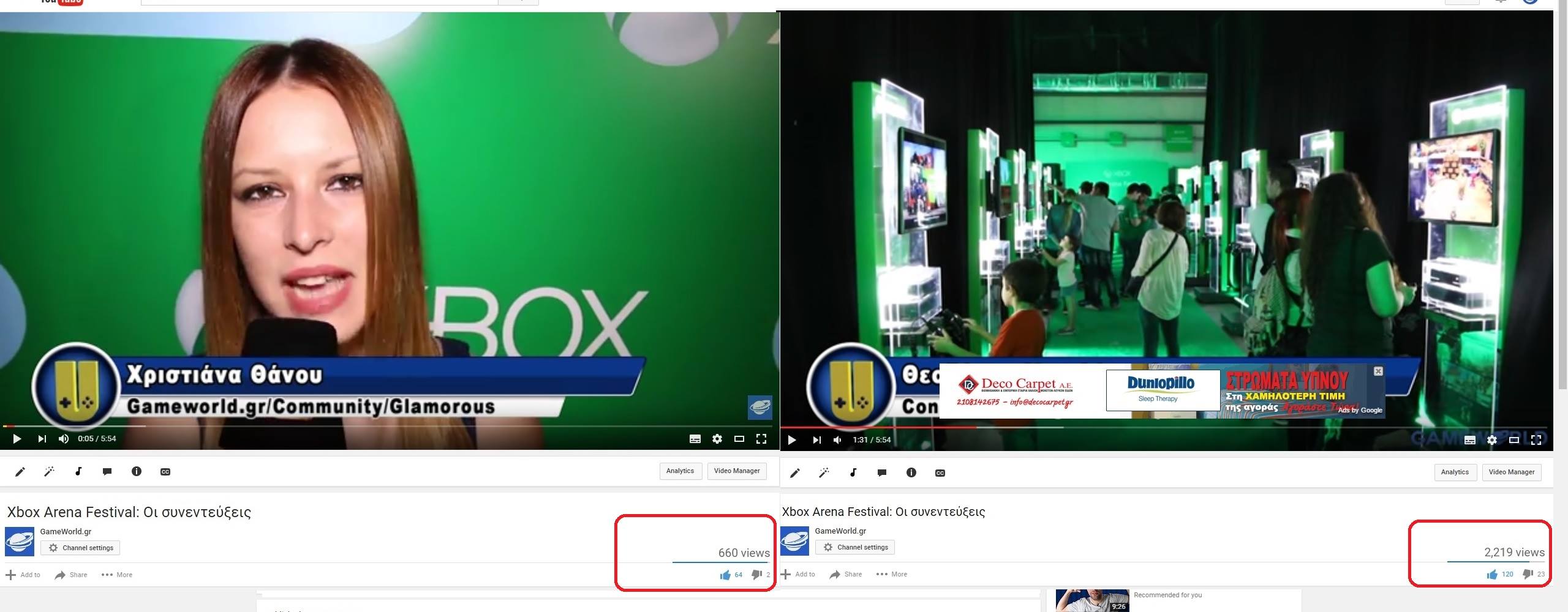
Task: Open Video Manager from the right page
Action: pos(1511,472)
